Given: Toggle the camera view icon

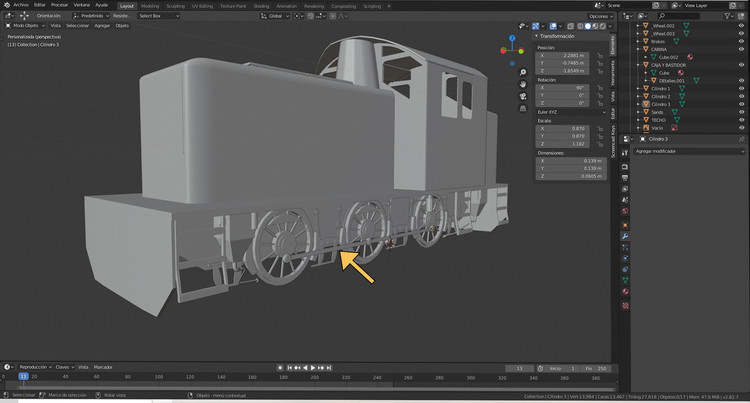Looking at the screenshot, I should 524,96.
